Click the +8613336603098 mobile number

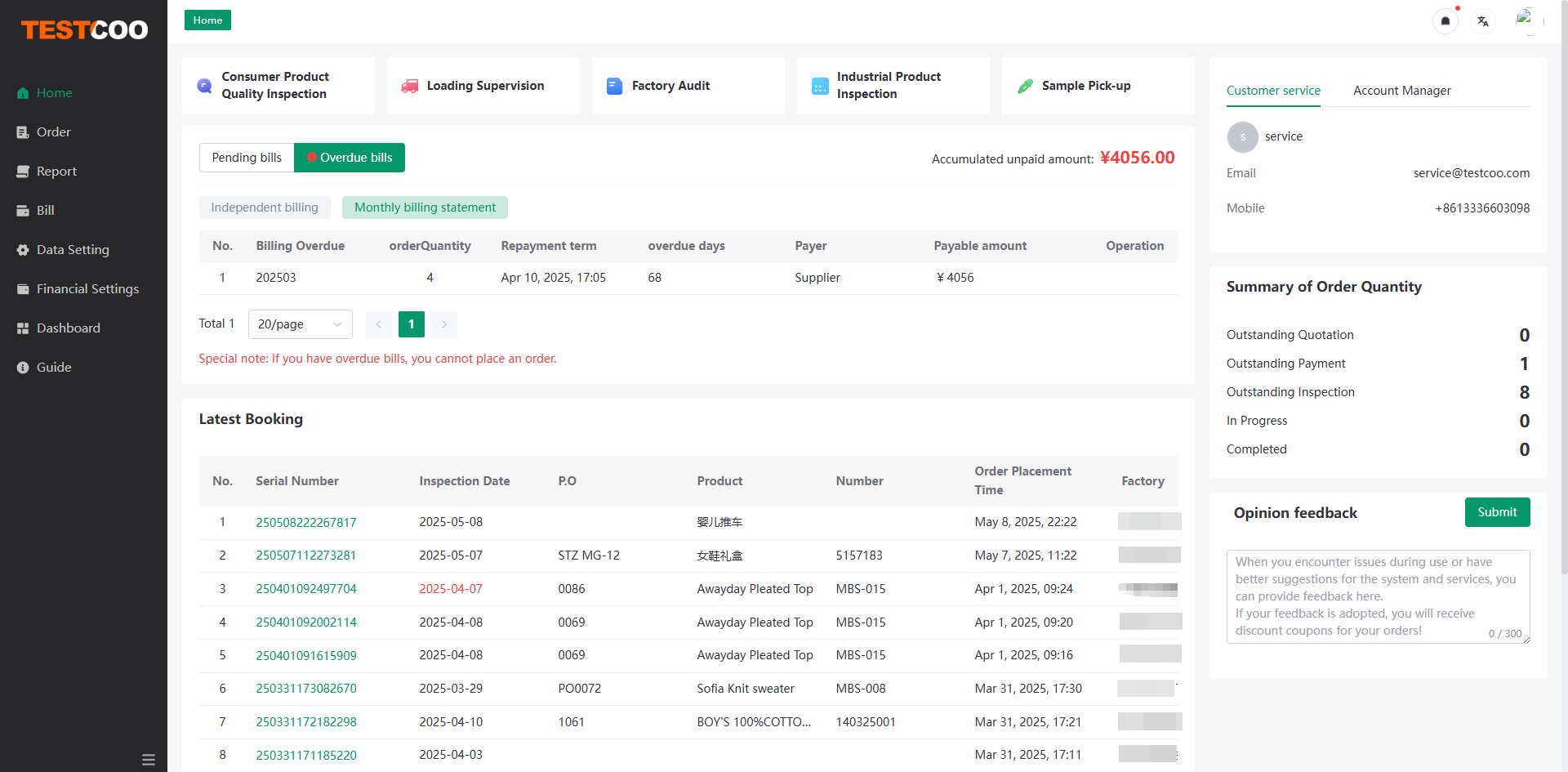1482,208
